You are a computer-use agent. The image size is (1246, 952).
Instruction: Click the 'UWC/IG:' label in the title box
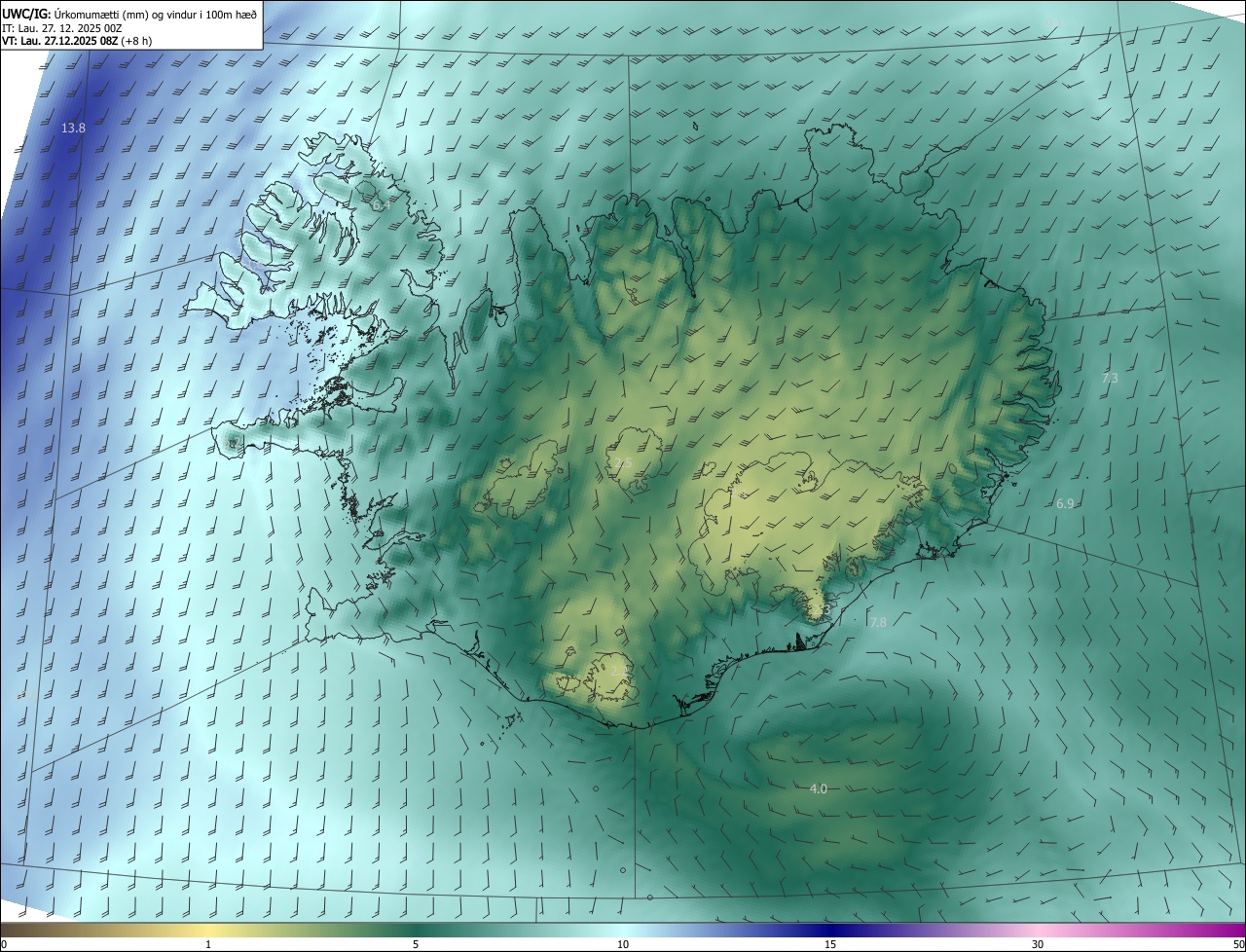26,13
